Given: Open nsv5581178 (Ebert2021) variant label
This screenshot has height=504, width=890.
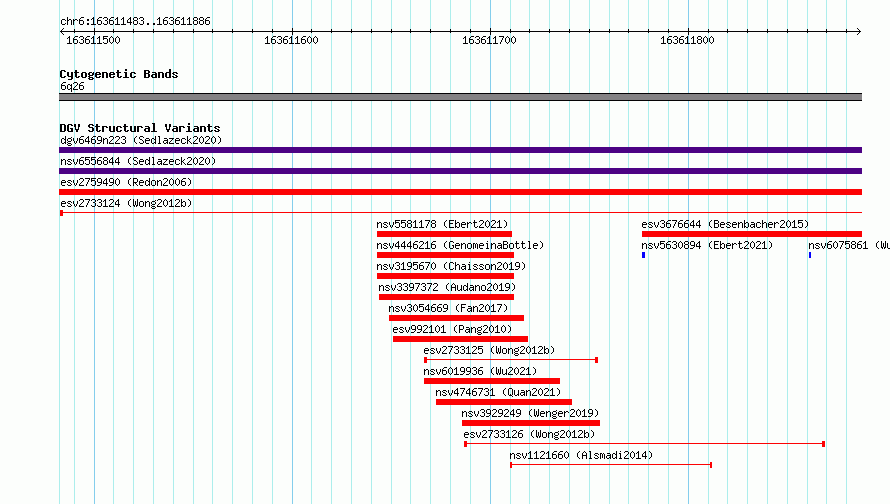Looking at the screenshot, I should coord(442,224).
